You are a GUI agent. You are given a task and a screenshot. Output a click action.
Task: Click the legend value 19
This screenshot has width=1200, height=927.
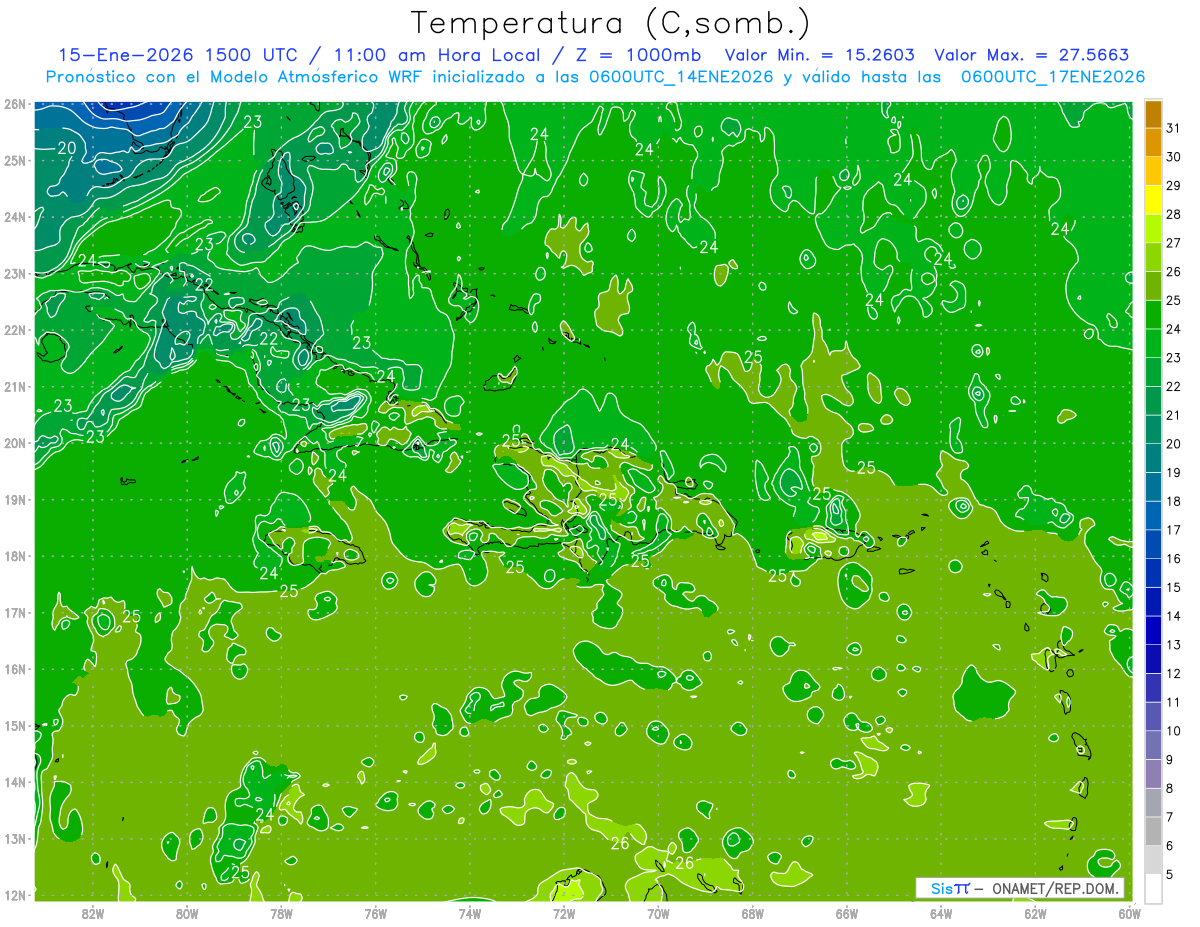tap(1173, 472)
